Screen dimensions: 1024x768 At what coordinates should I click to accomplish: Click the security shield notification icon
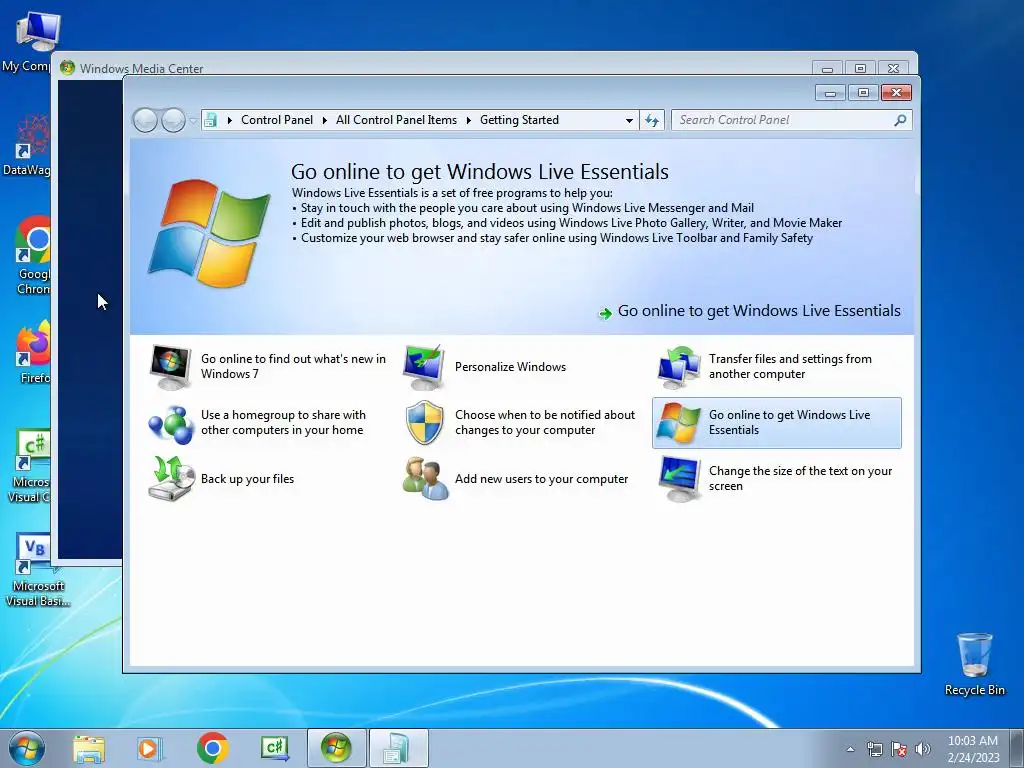click(424, 423)
